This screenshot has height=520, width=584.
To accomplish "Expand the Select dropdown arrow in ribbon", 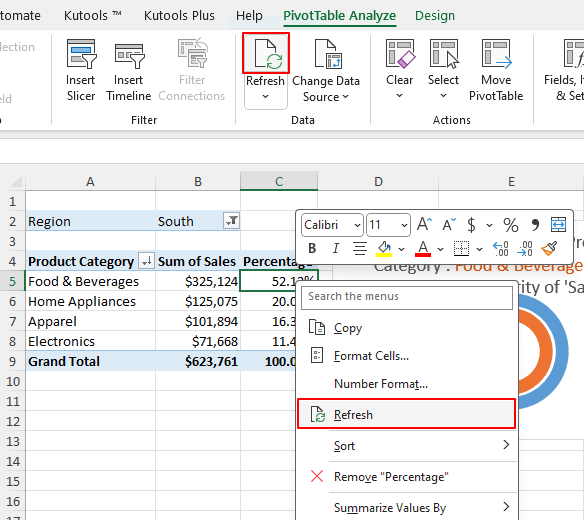I will (443, 96).
